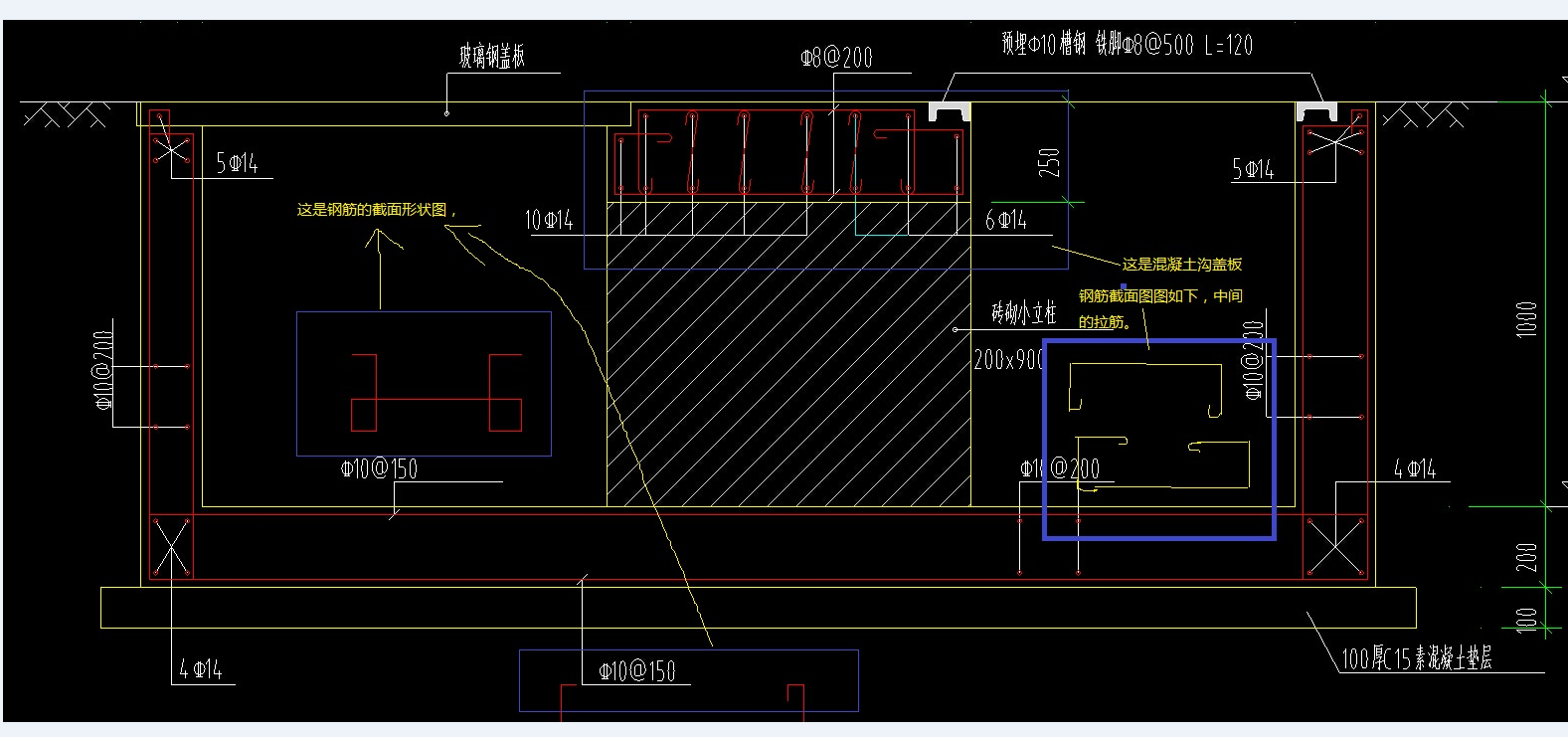The height and width of the screenshot is (737, 1568).
Task: Select the hatched brick column region
Action: (788, 354)
